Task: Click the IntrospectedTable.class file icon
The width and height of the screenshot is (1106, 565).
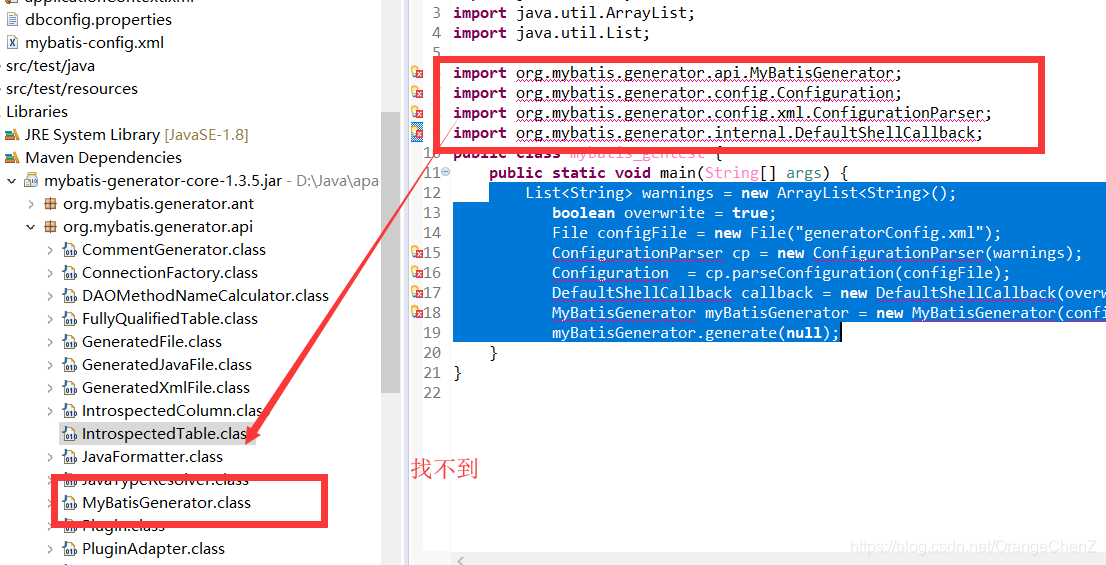Action: (69, 434)
